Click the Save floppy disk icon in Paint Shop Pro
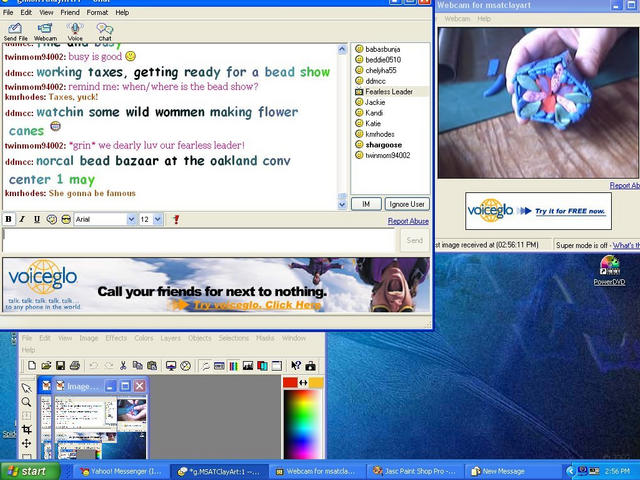Image resolution: width=640 pixels, height=480 pixels. pyautogui.click(x=60, y=366)
